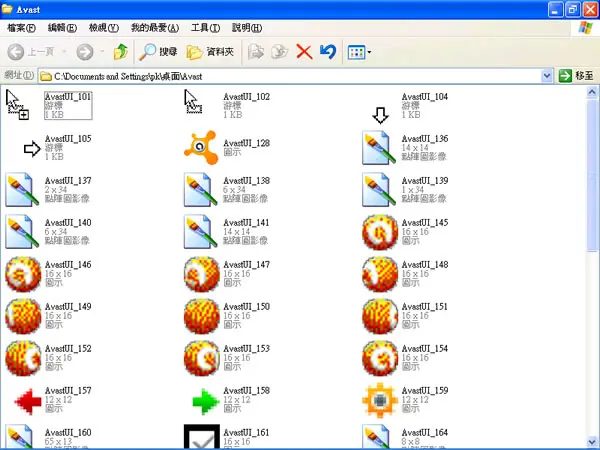The height and width of the screenshot is (450, 600).
Task: Select the red left arrow AvastUI_157
Action: [28, 401]
